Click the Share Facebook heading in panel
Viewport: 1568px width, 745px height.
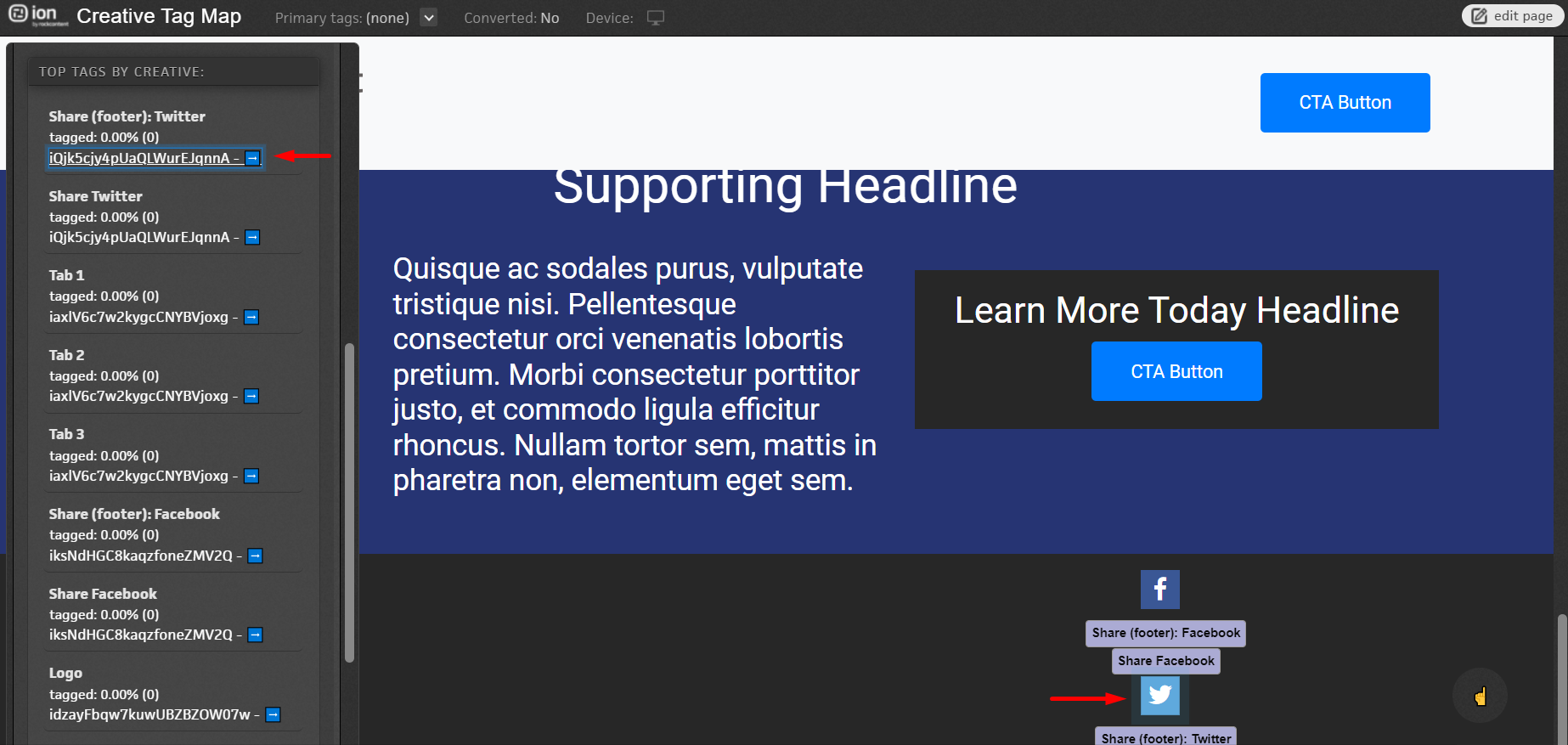click(x=103, y=594)
